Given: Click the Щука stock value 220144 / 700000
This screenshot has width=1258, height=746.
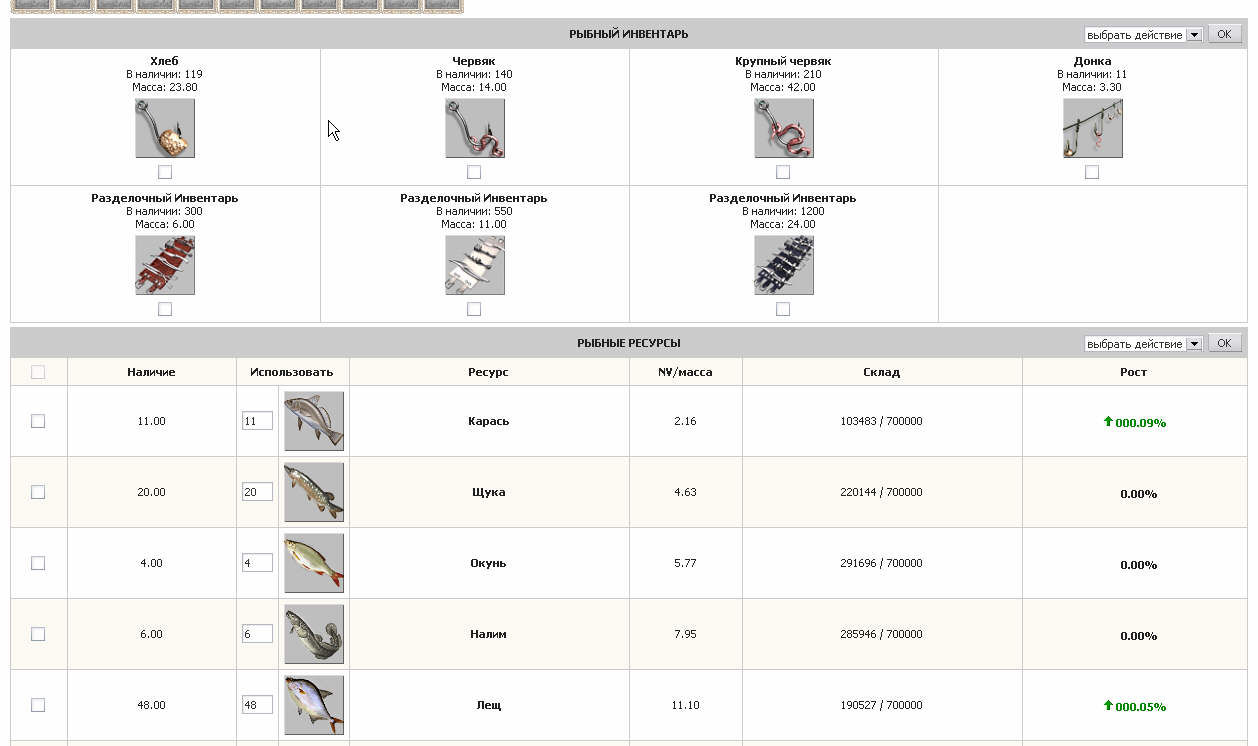Looking at the screenshot, I should pyautogui.click(x=882, y=492).
